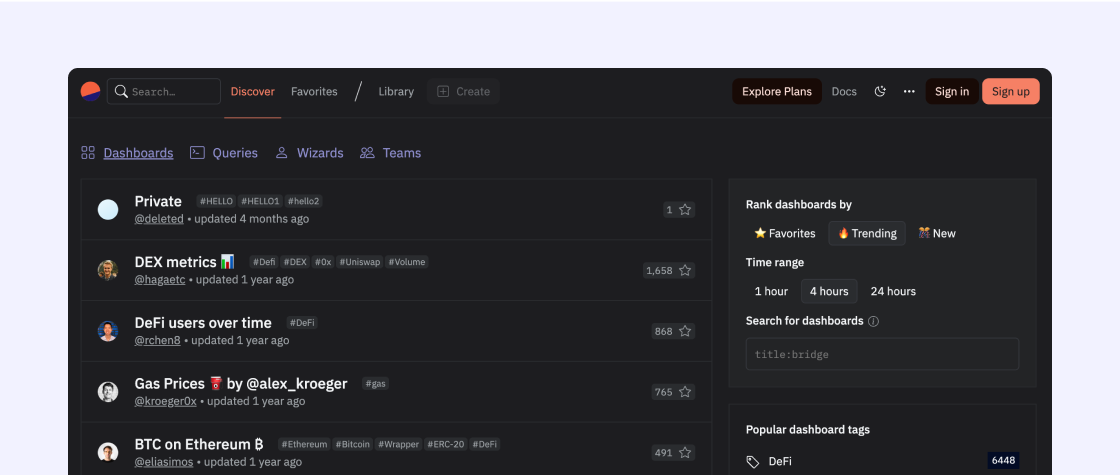The image size is (1120, 475).
Task: Click the #Wrapper tag
Action: (399, 444)
